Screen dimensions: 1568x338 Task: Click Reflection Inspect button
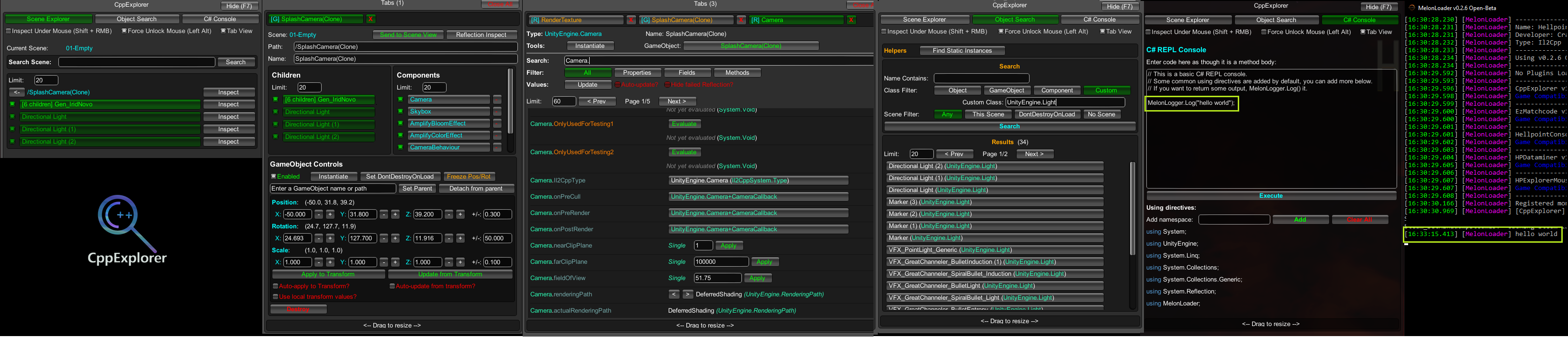point(481,35)
